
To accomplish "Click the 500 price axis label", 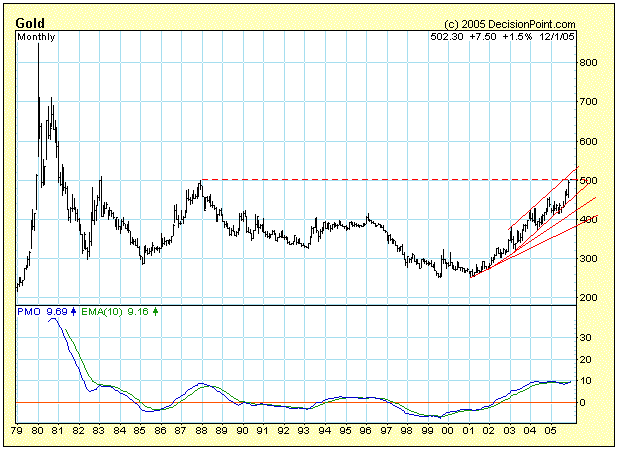I will (x=592, y=180).
